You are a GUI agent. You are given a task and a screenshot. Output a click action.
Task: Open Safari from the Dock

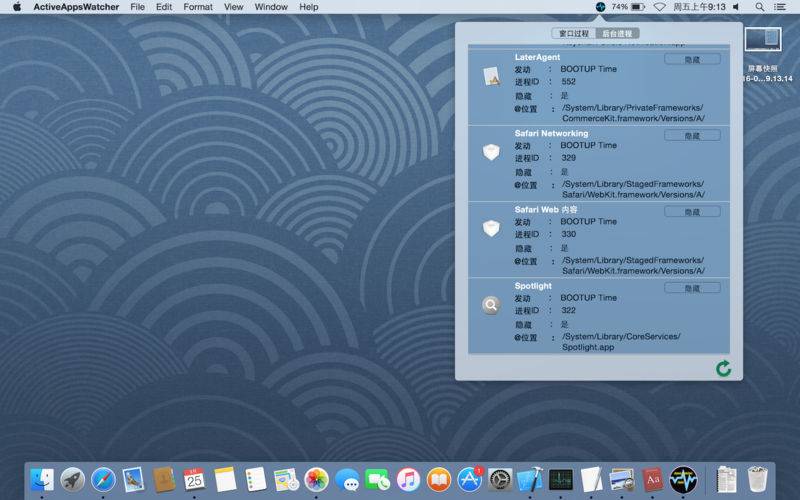[102, 480]
